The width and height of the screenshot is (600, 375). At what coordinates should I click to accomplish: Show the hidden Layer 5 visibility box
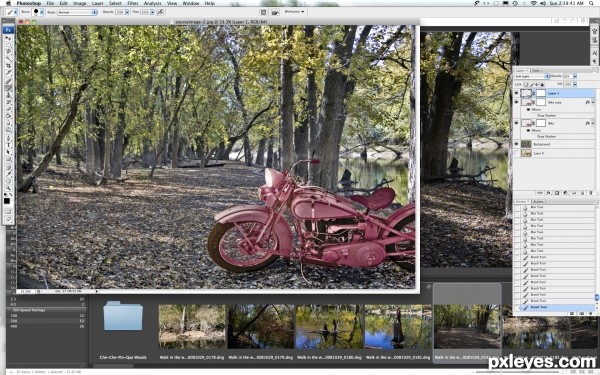[x=517, y=153]
